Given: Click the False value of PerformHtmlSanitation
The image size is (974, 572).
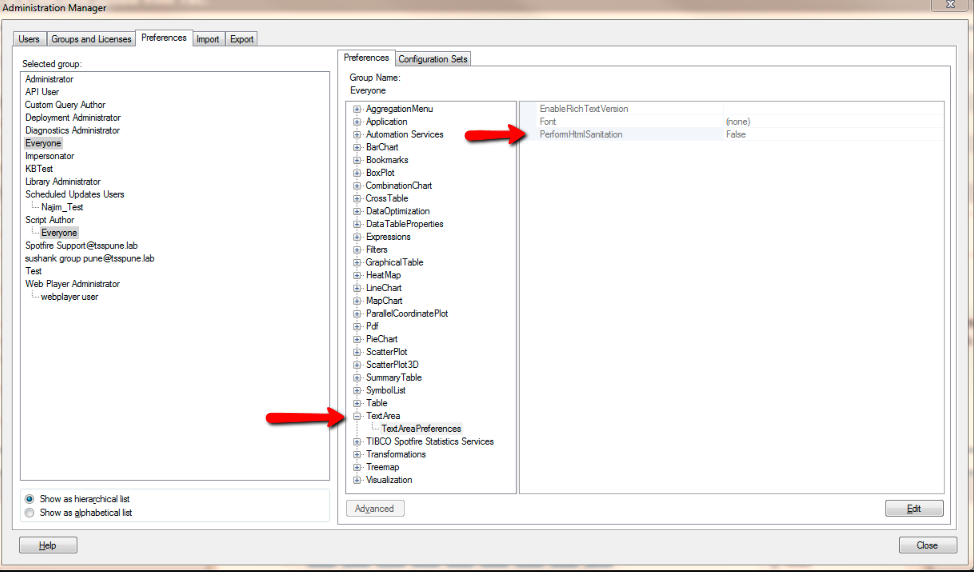Looking at the screenshot, I should coord(736,134).
